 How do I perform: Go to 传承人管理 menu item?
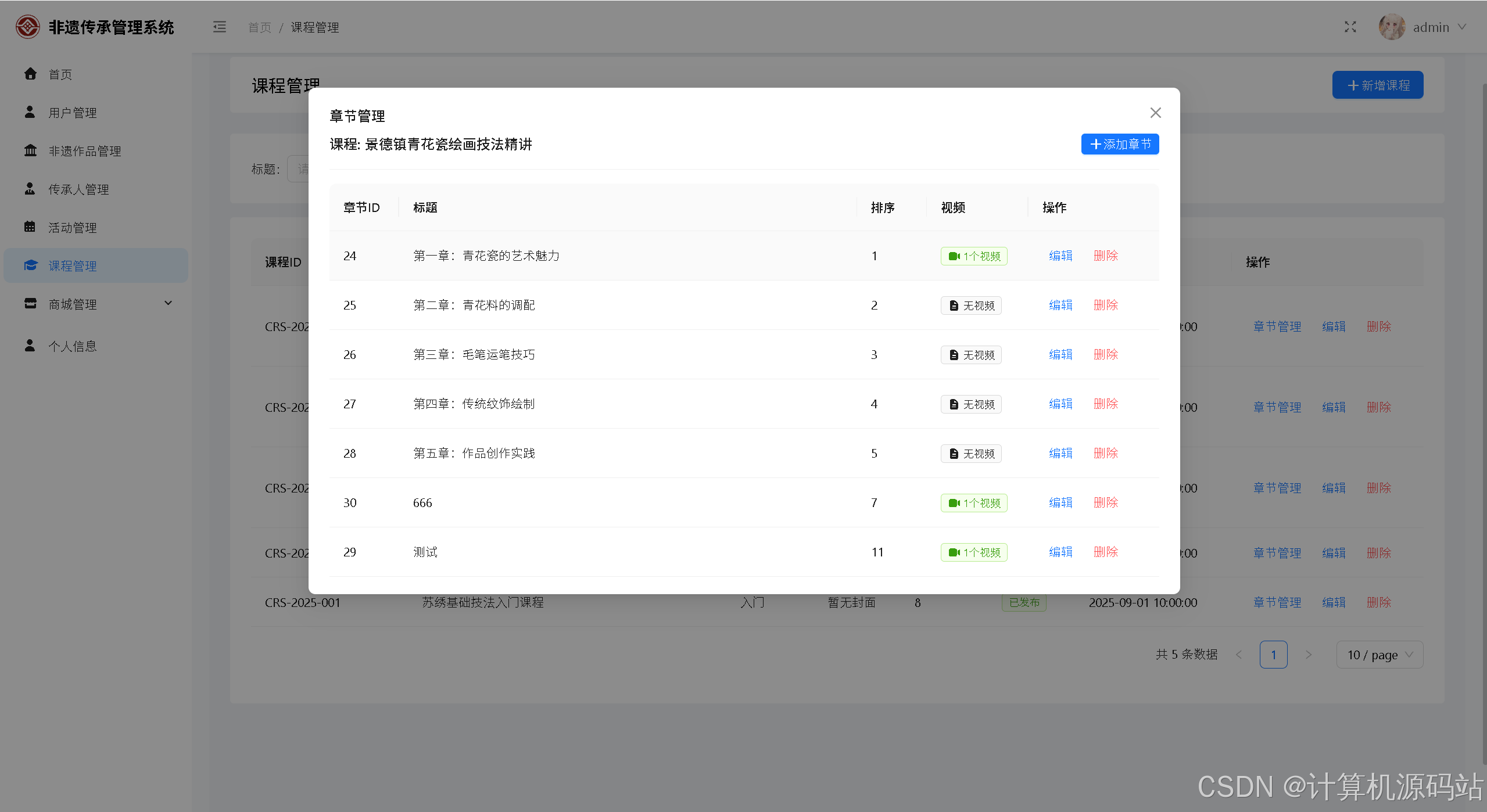click(x=78, y=189)
